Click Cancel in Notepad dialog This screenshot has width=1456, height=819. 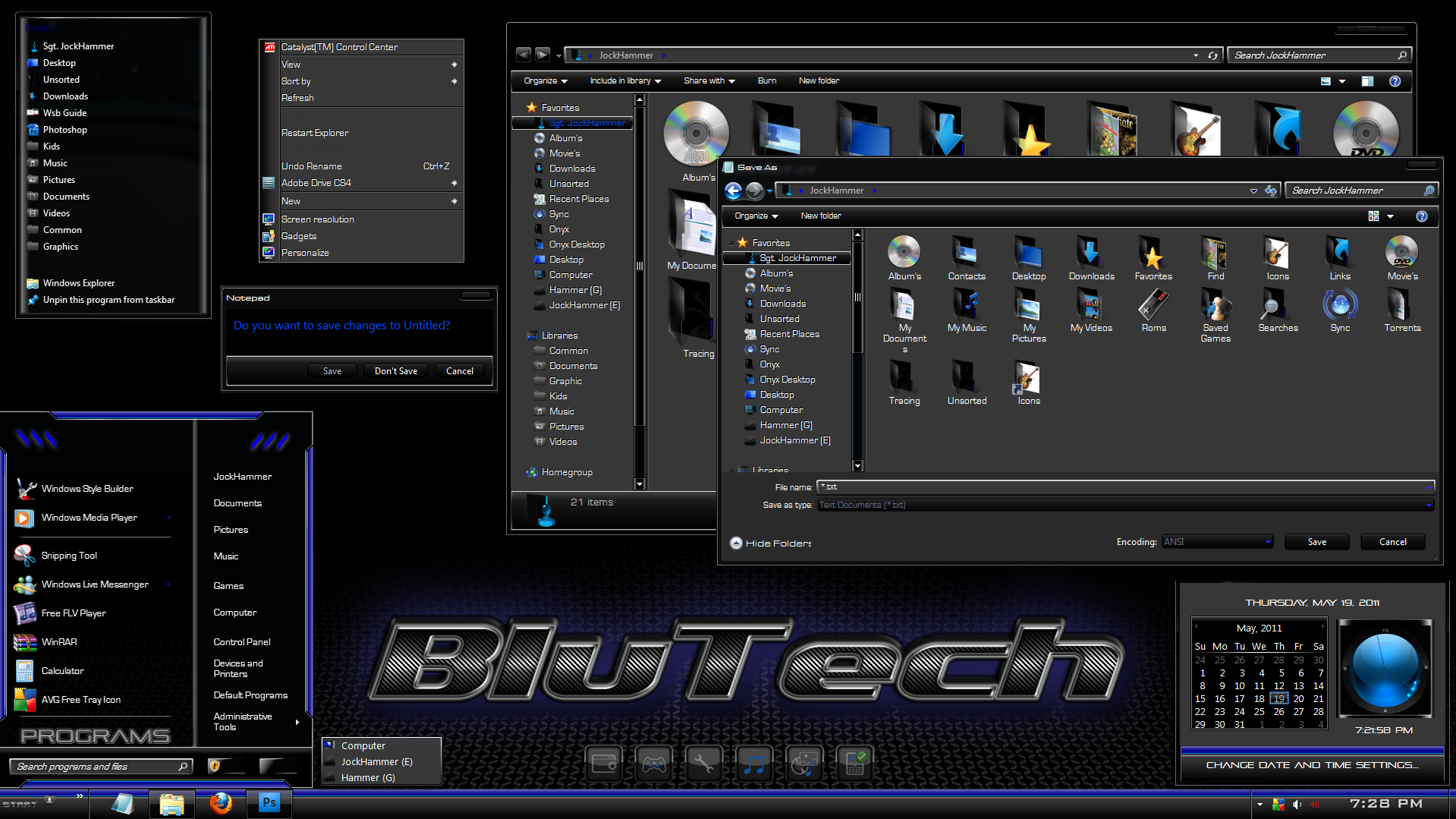tap(460, 371)
